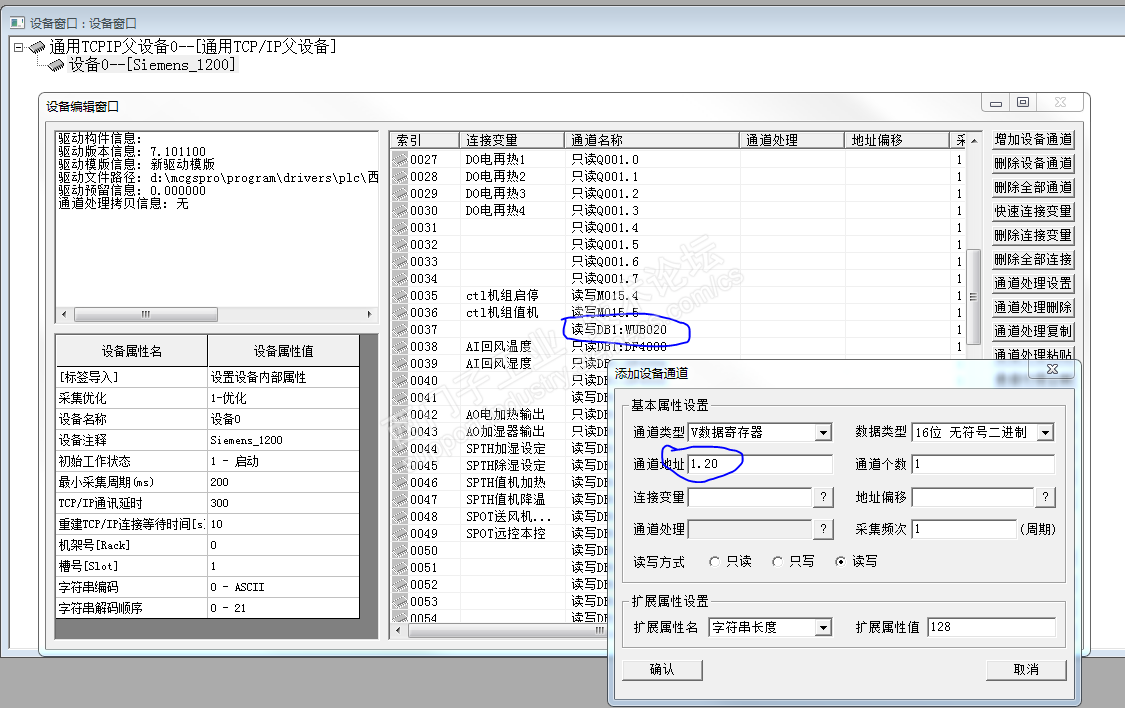
Task: Close the 添加设备通道 dialog
Action: pyautogui.click(x=1053, y=369)
